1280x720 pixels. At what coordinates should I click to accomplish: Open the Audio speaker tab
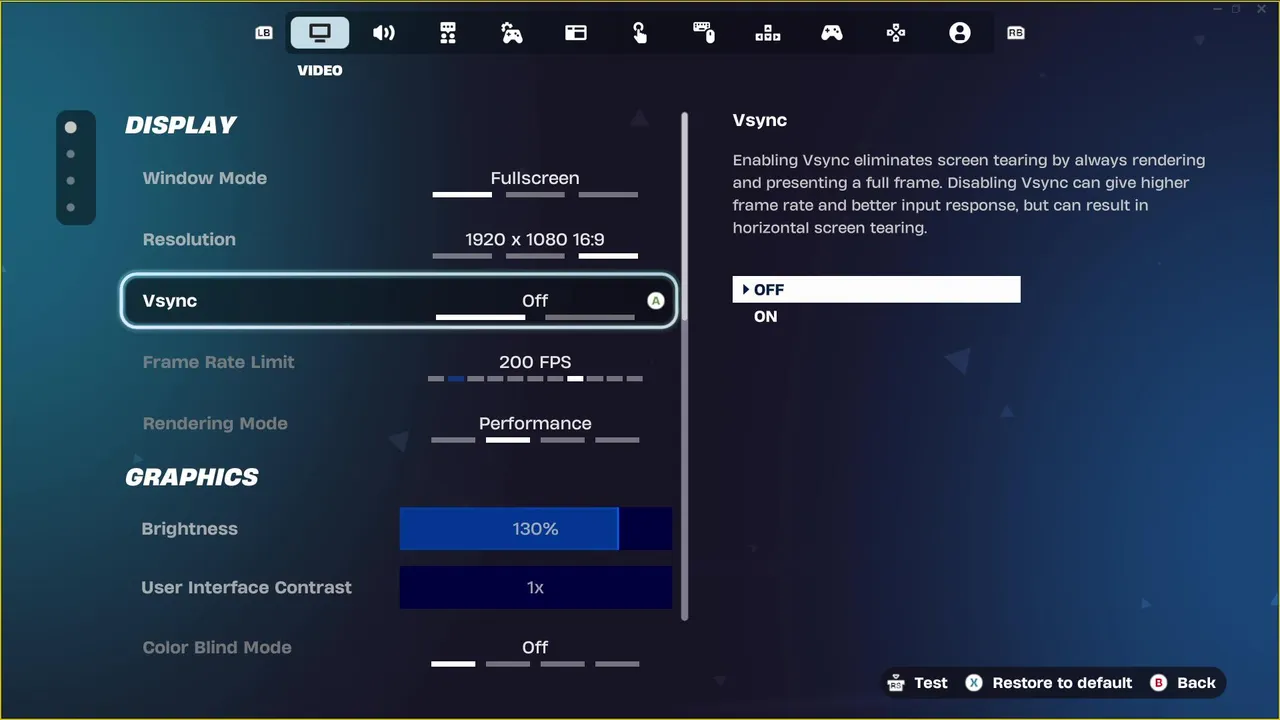tap(384, 33)
